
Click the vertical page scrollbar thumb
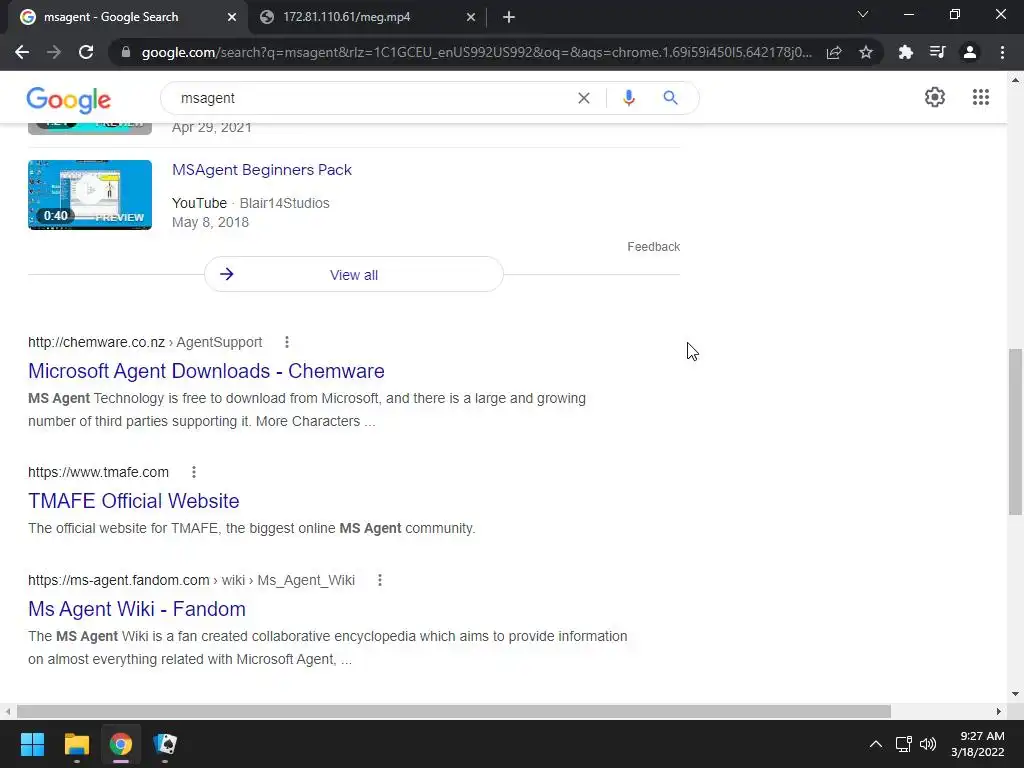click(x=1016, y=432)
